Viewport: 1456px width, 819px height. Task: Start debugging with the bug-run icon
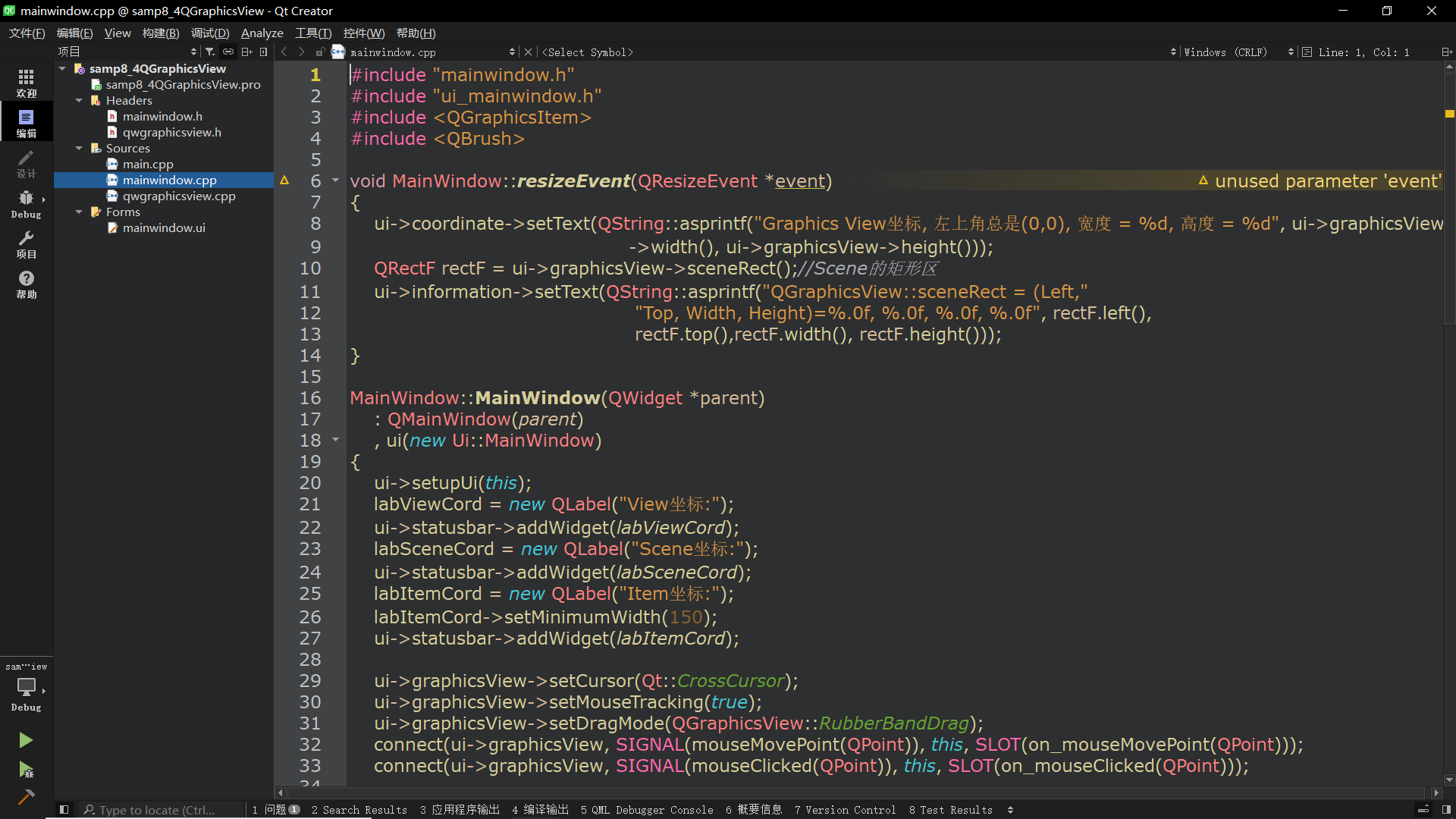tap(26, 770)
